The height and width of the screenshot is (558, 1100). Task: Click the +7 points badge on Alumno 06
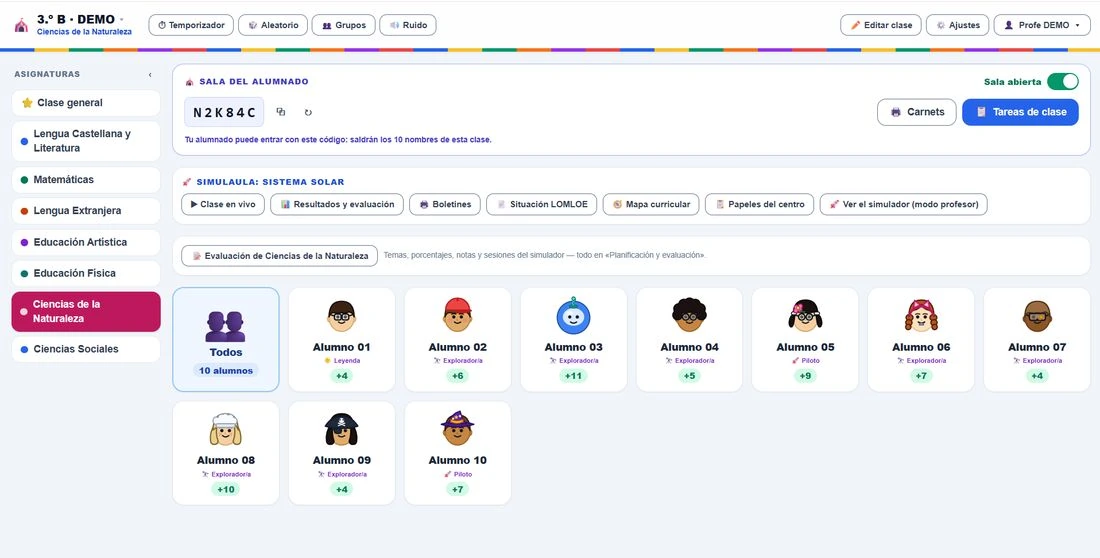point(921,376)
